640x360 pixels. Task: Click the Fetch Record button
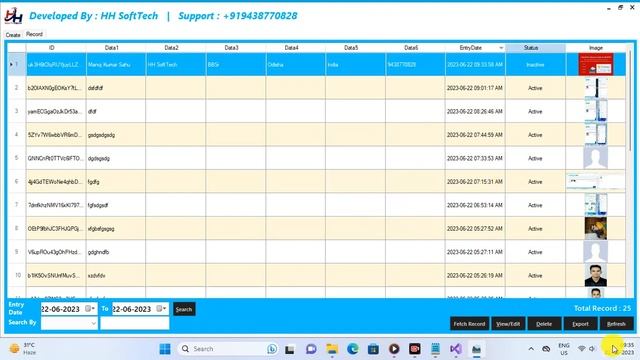[x=469, y=324]
